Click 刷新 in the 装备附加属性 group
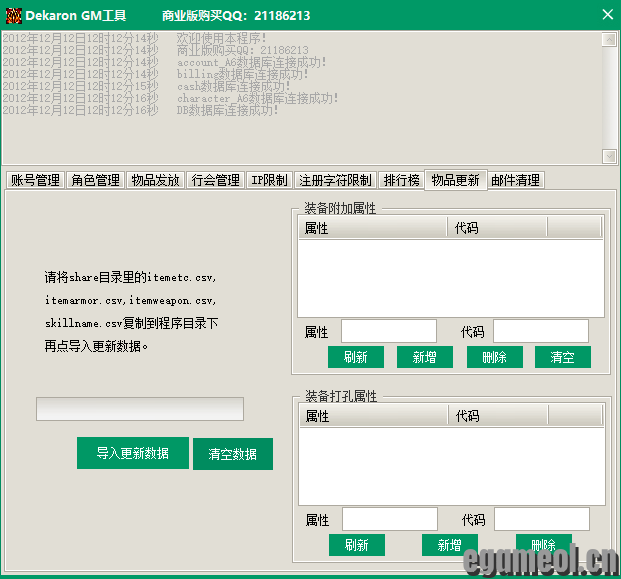Image resolution: width=621 pixels, height=579 pixels. coord(355,357)
